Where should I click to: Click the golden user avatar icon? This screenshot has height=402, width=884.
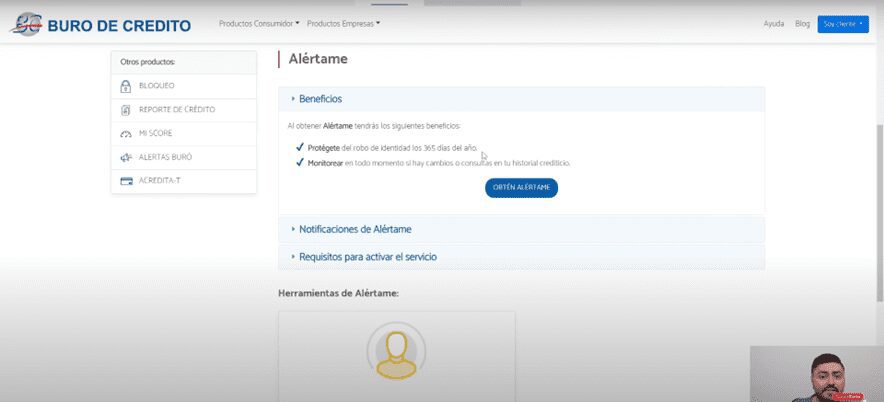tap(395, 352)
